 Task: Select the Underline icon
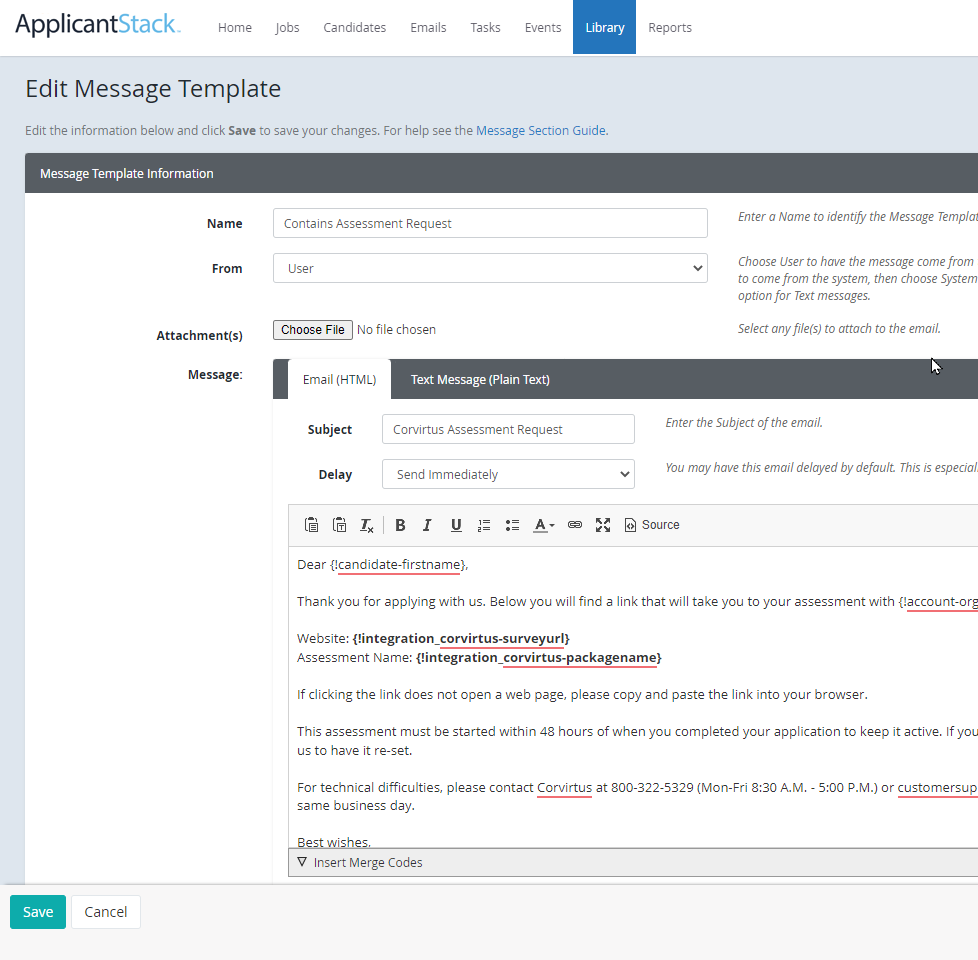(456, 524)
